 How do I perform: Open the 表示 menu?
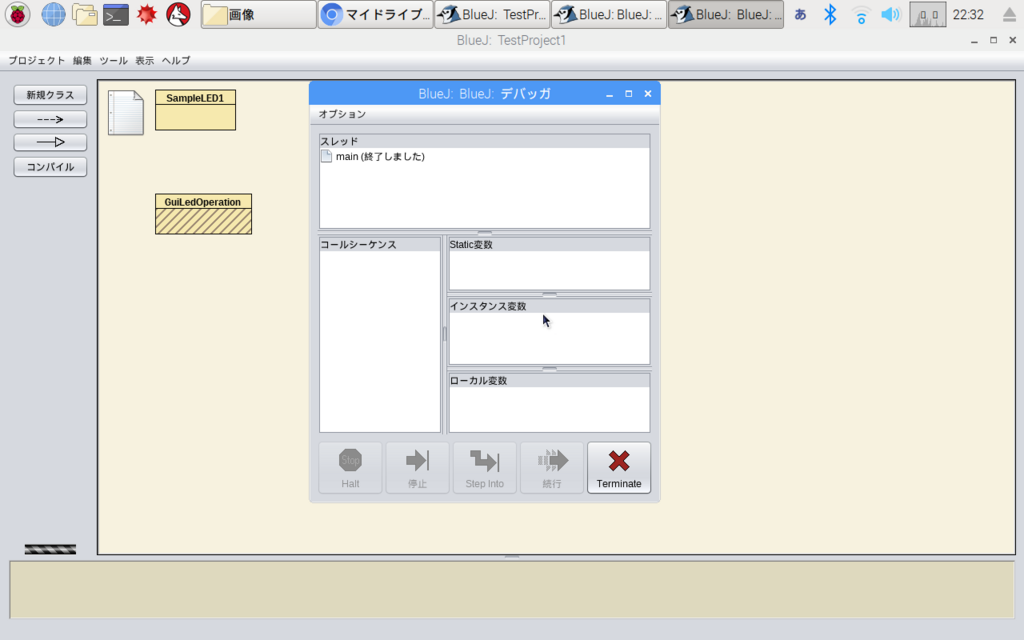(144, 60)
